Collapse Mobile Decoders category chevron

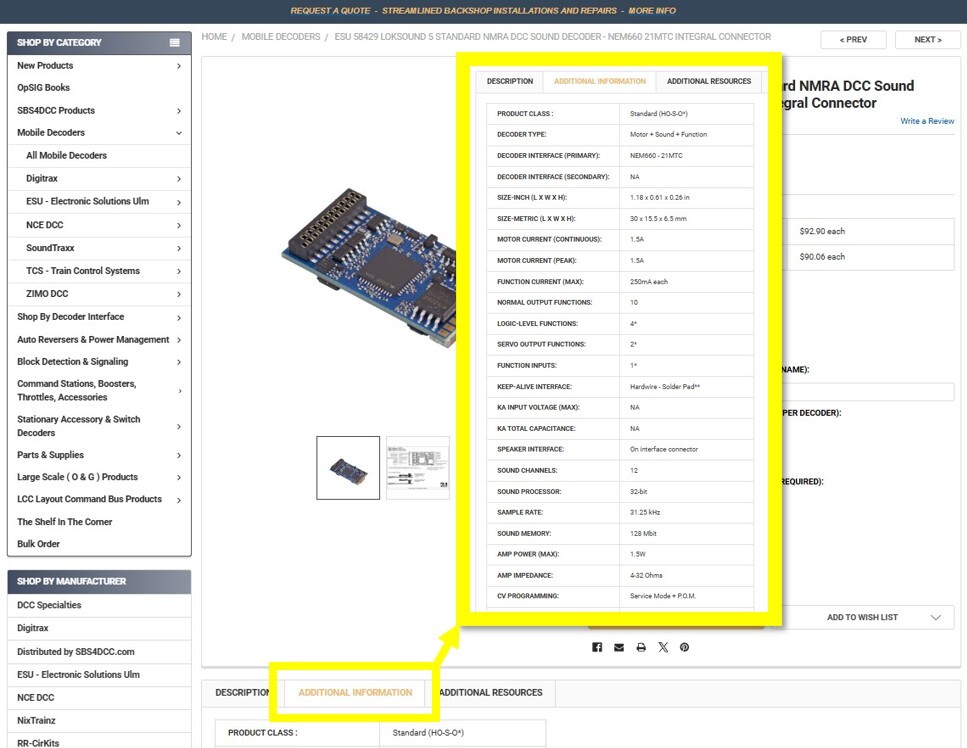click(x=179, y=133)
